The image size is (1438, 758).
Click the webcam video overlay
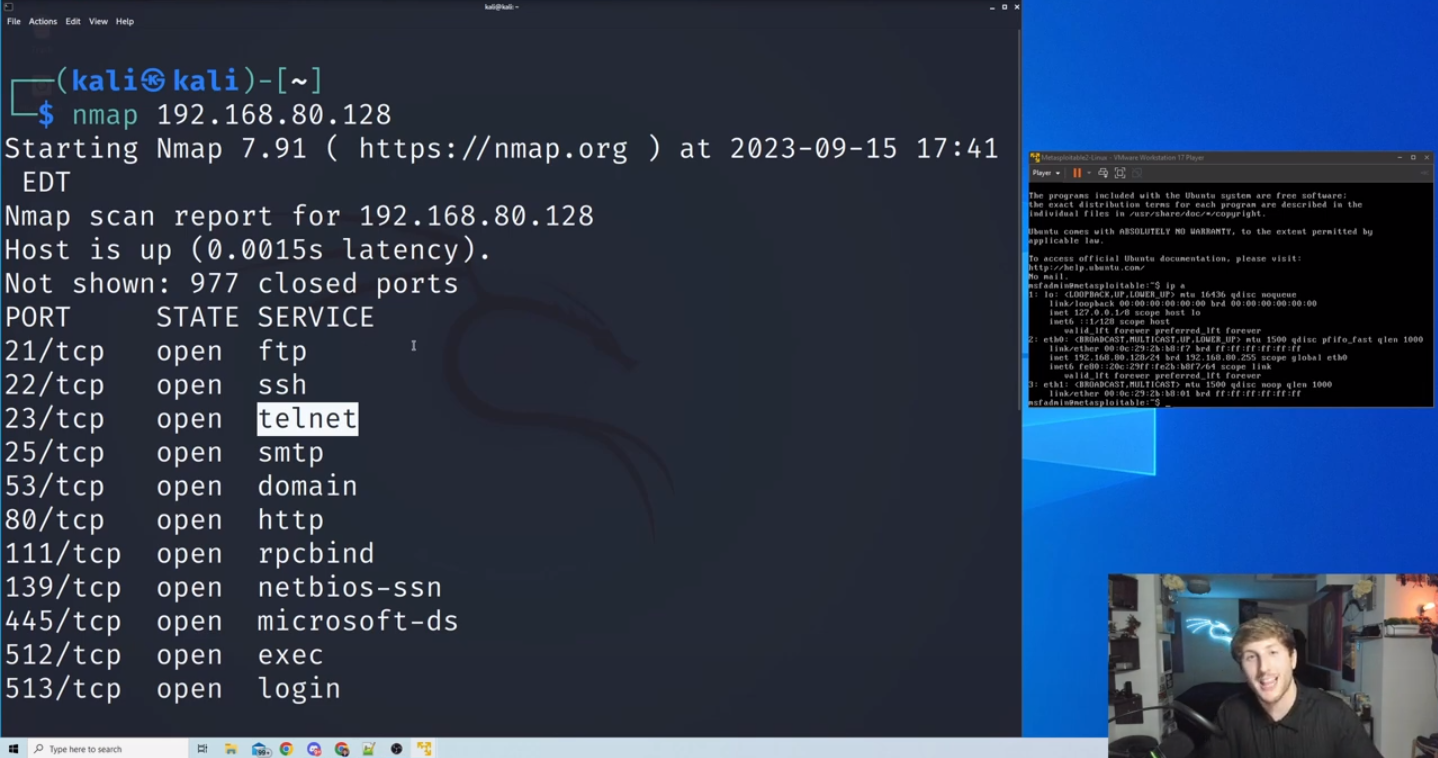1272,665
